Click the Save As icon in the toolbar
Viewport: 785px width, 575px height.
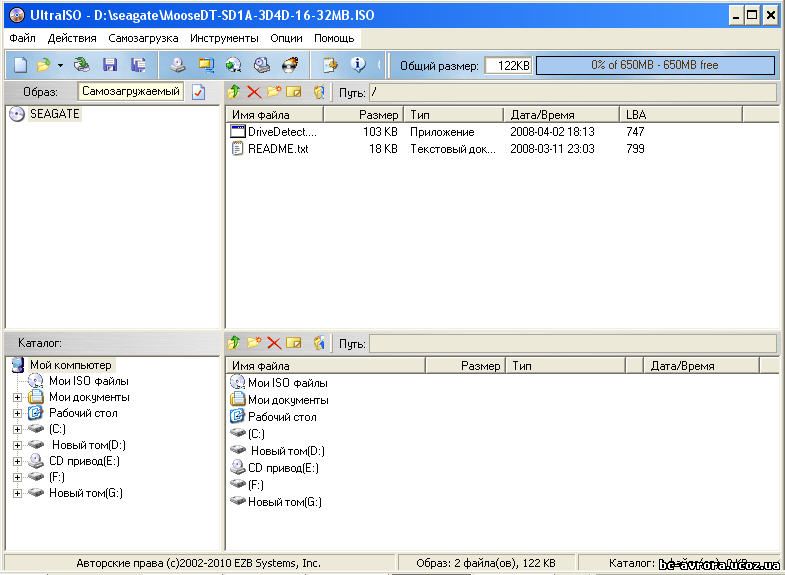(x=138, y=65)
